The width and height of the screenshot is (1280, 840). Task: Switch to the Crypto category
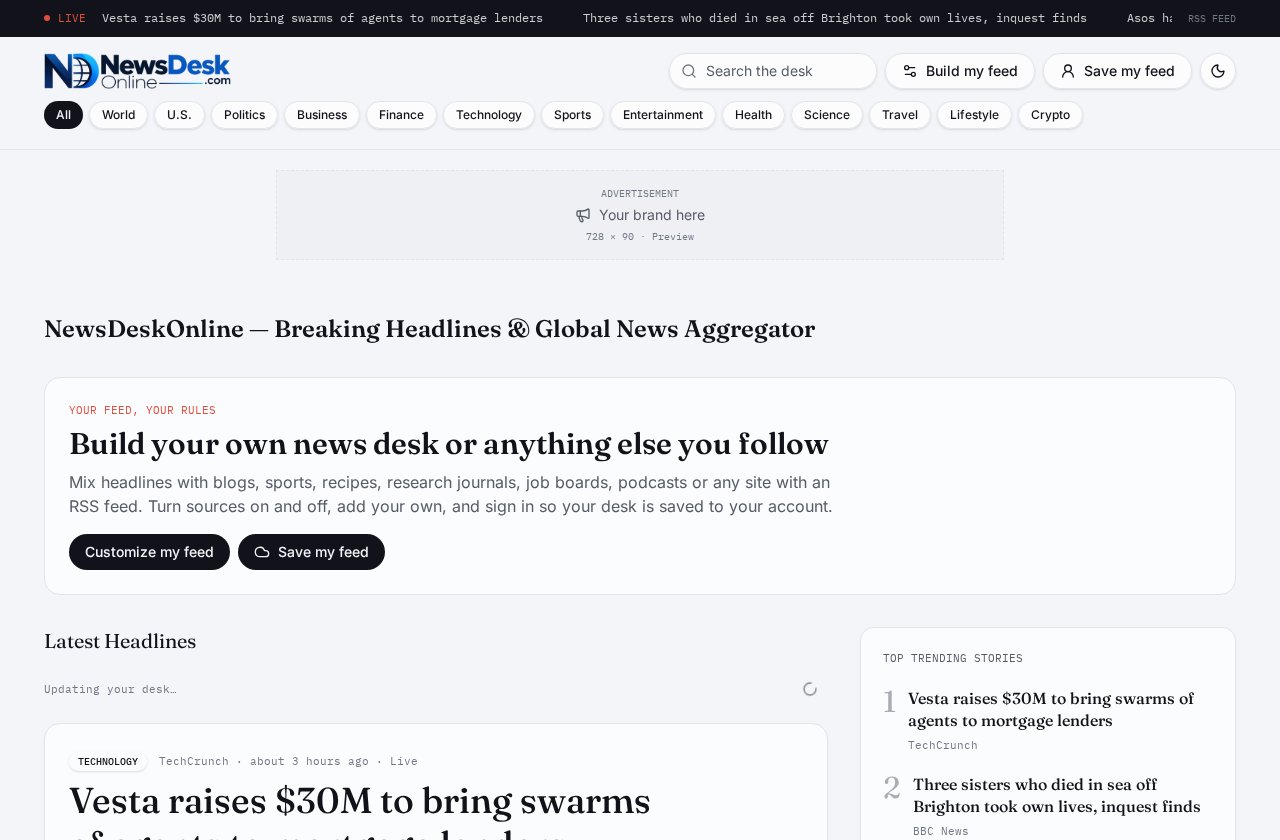[1050, 115]
